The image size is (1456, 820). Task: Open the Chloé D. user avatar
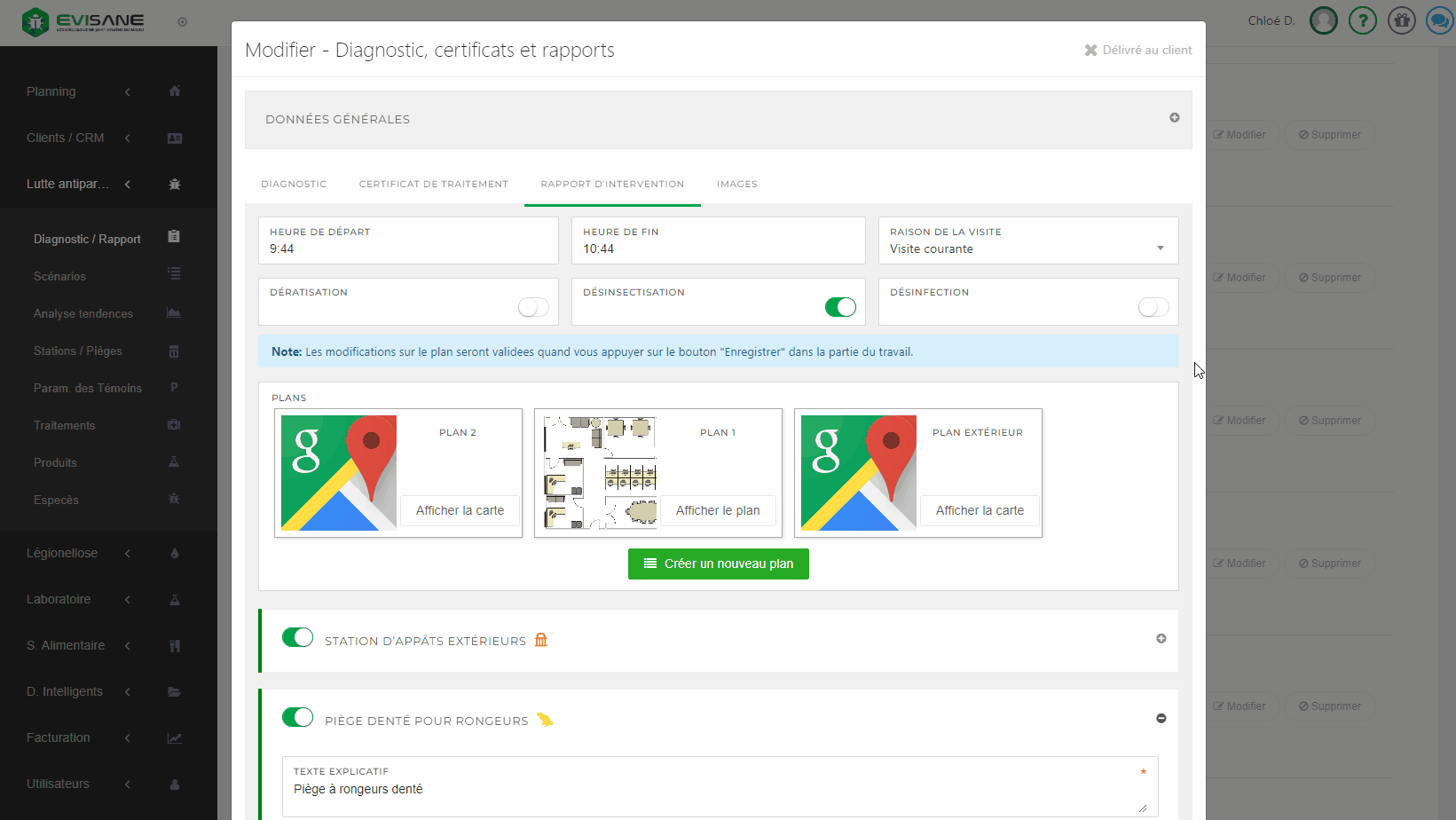[1323, 20]
